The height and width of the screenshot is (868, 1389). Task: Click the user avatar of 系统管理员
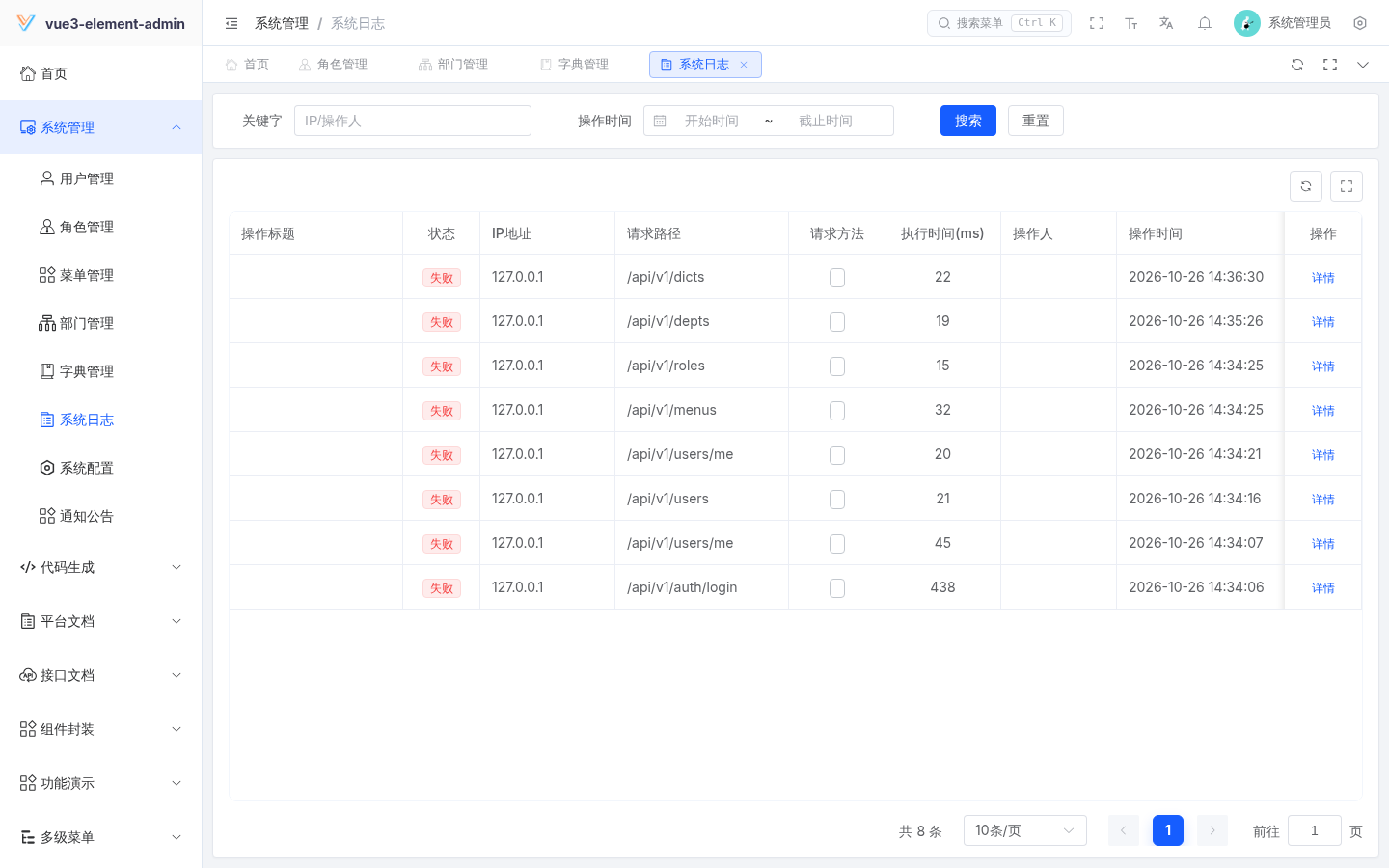[x=1247, y=23]
